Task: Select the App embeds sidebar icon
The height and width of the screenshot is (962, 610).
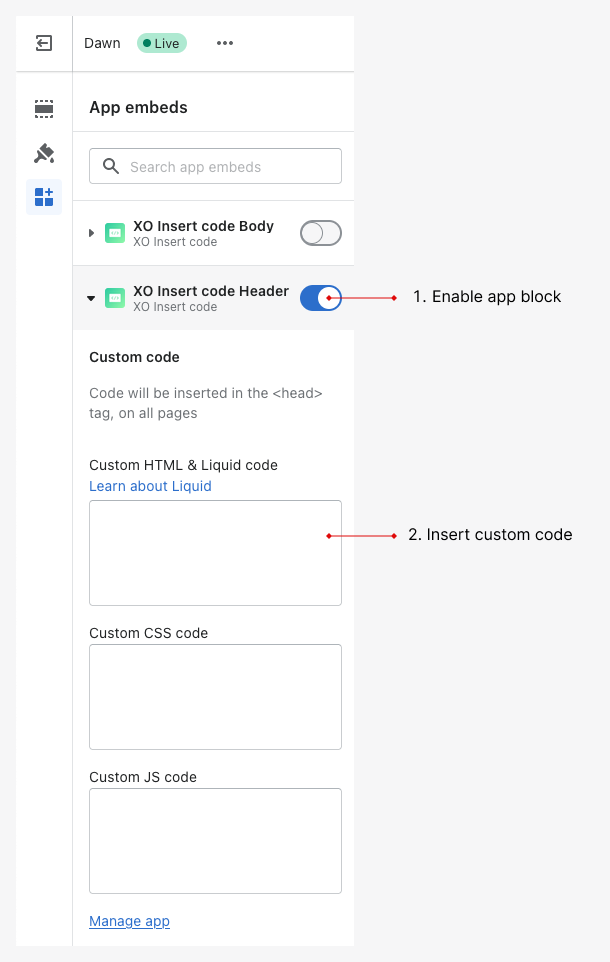Action: (44, 197)
